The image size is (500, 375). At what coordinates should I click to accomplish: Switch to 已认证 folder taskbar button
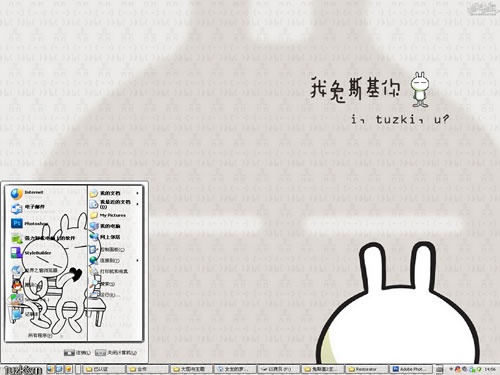click(103, 369)
